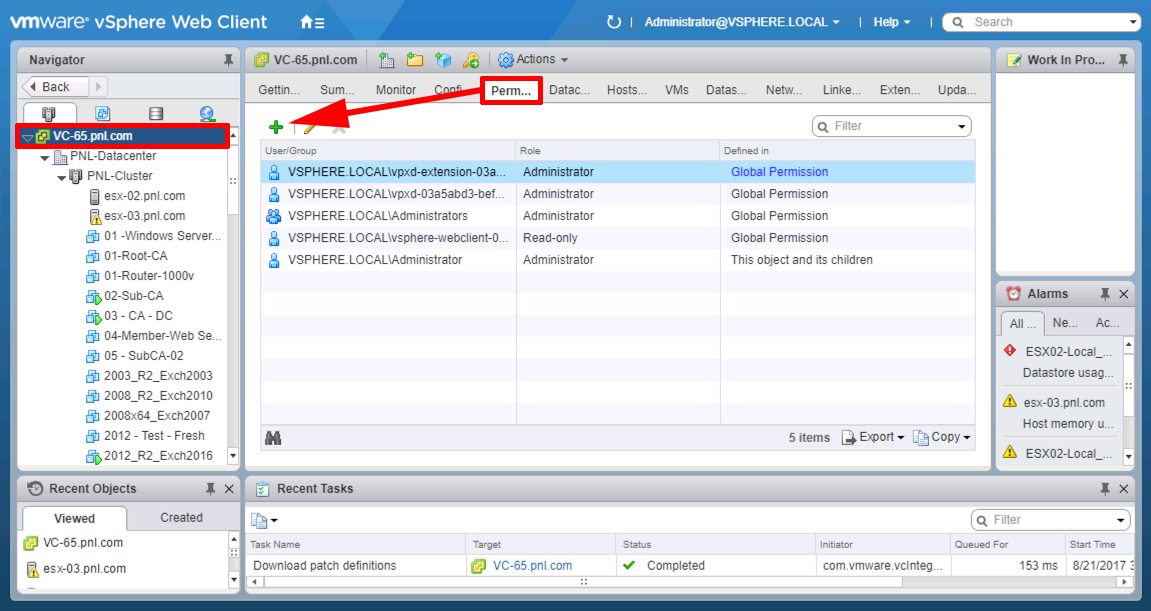The image size is (1151, 611).
Task: Click the blue cube with plus toolbar icon
Action: point(443,59)
